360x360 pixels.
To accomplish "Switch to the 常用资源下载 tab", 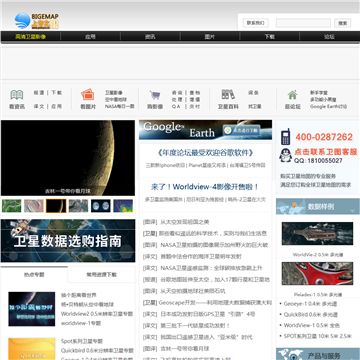I will point(101,275).
